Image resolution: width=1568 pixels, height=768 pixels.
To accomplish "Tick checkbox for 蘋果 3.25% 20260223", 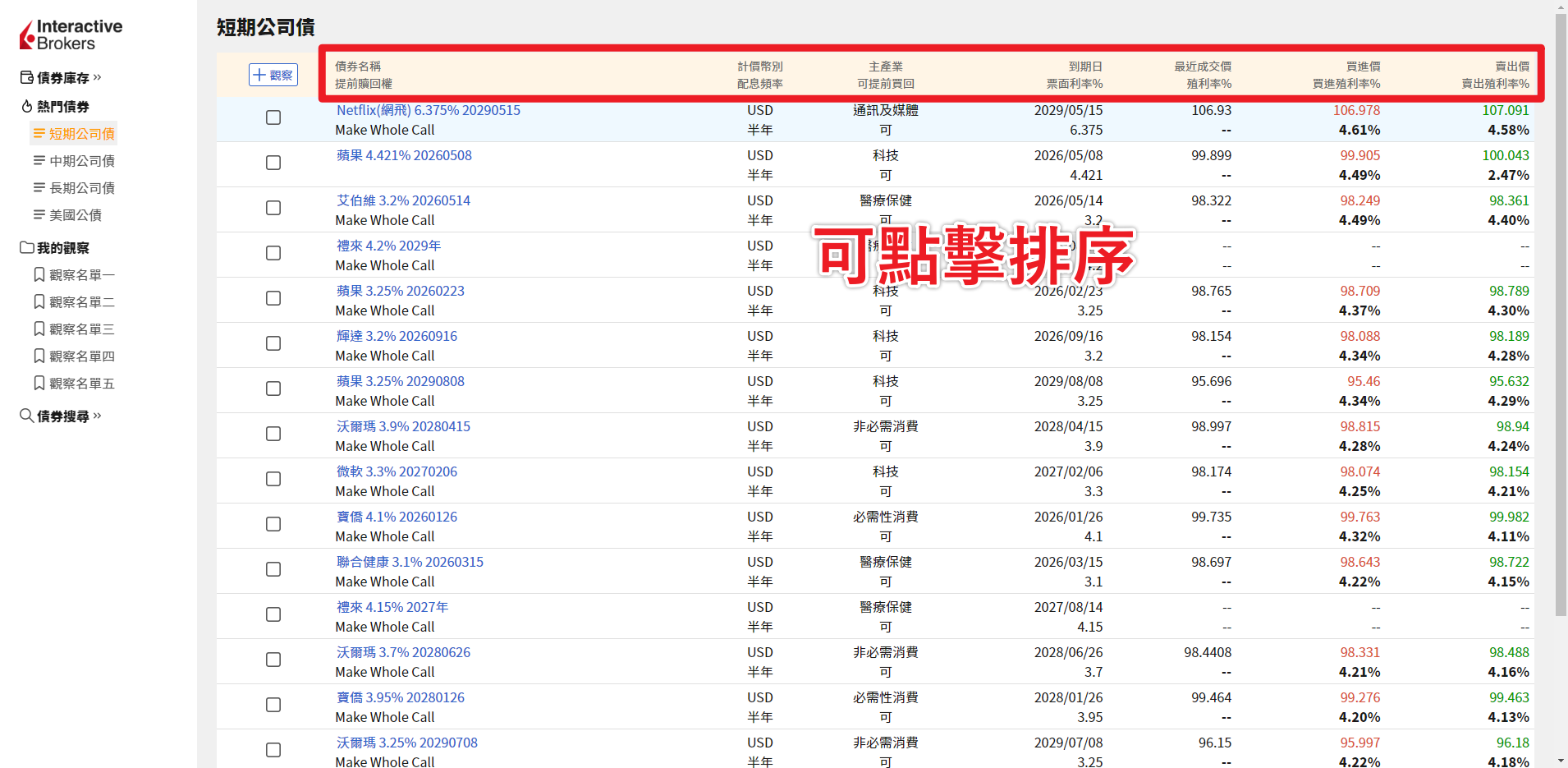I will tap(273, 298).
